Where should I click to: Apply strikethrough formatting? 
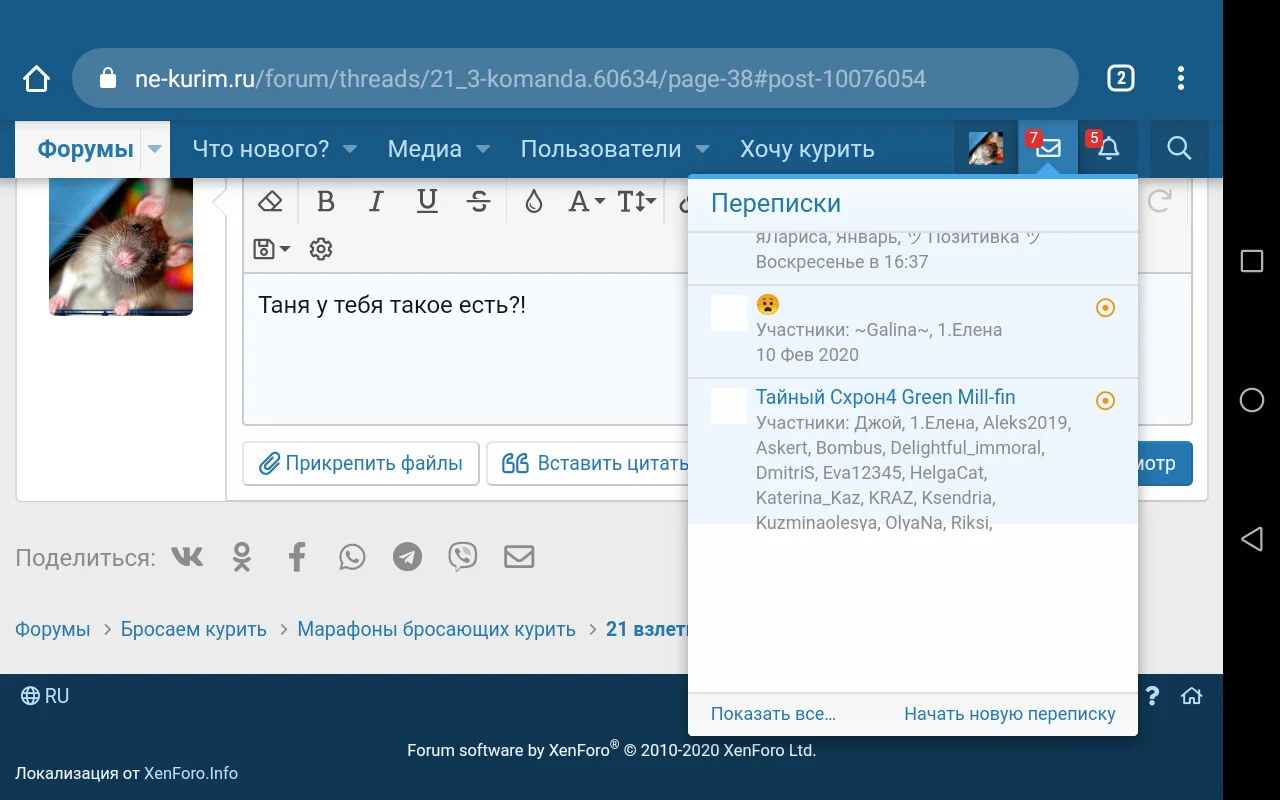coord(478,201)
